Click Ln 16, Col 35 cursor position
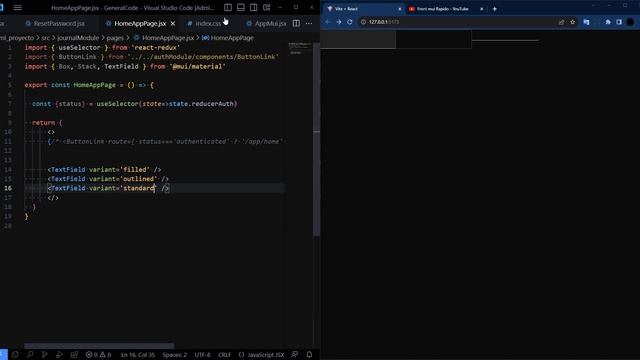 tap(138, 355)
